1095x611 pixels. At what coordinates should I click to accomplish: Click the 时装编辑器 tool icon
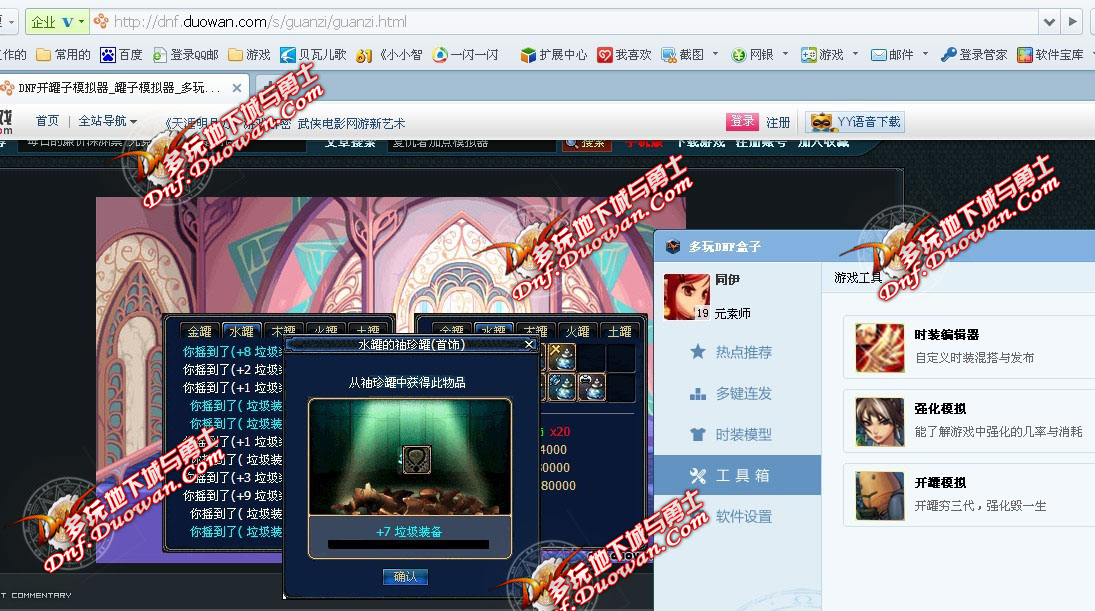pos(880,348)
